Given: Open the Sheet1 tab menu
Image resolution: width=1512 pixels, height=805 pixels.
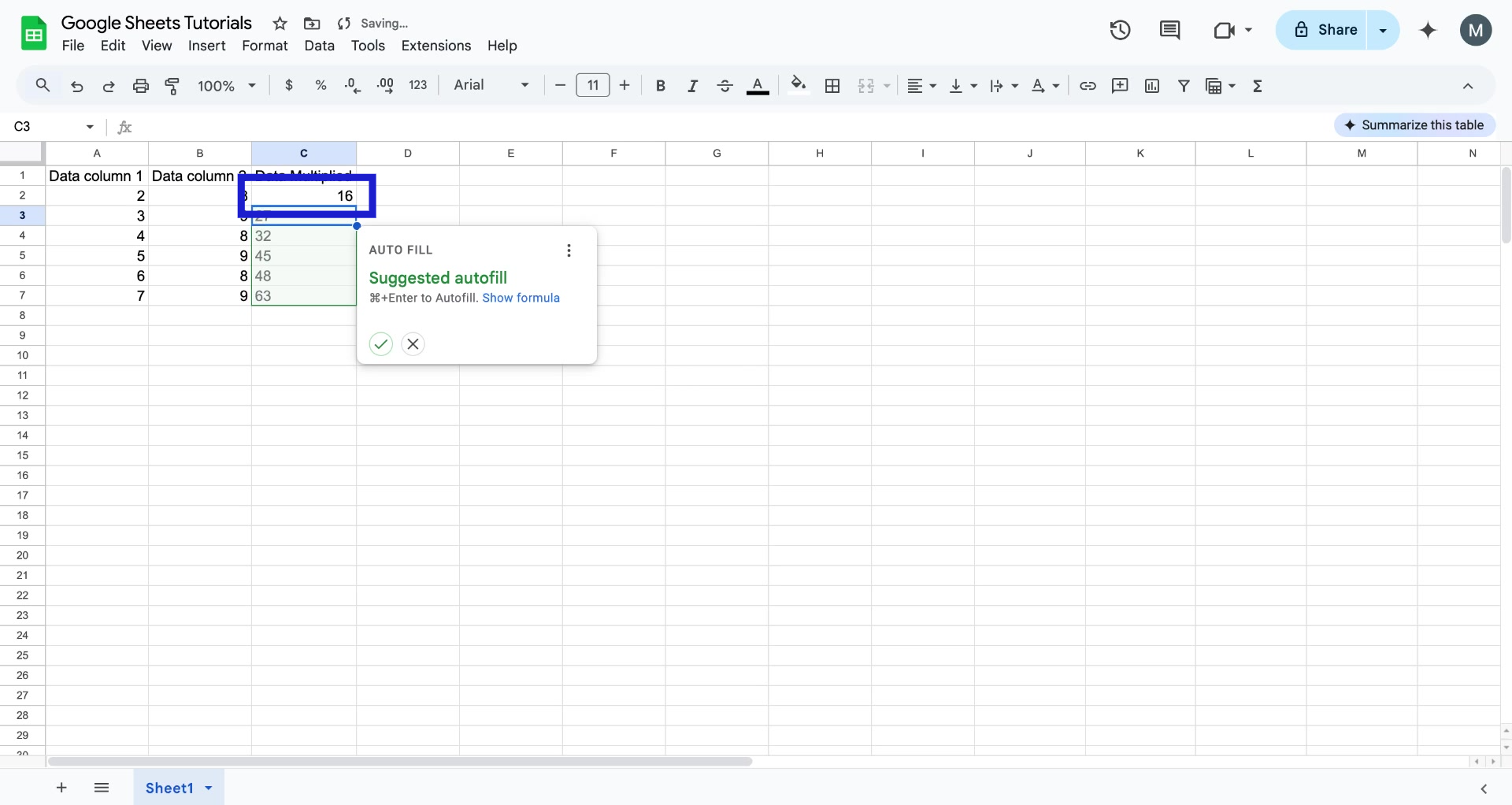Looking at the screenshot, I should tap(207, 788).
